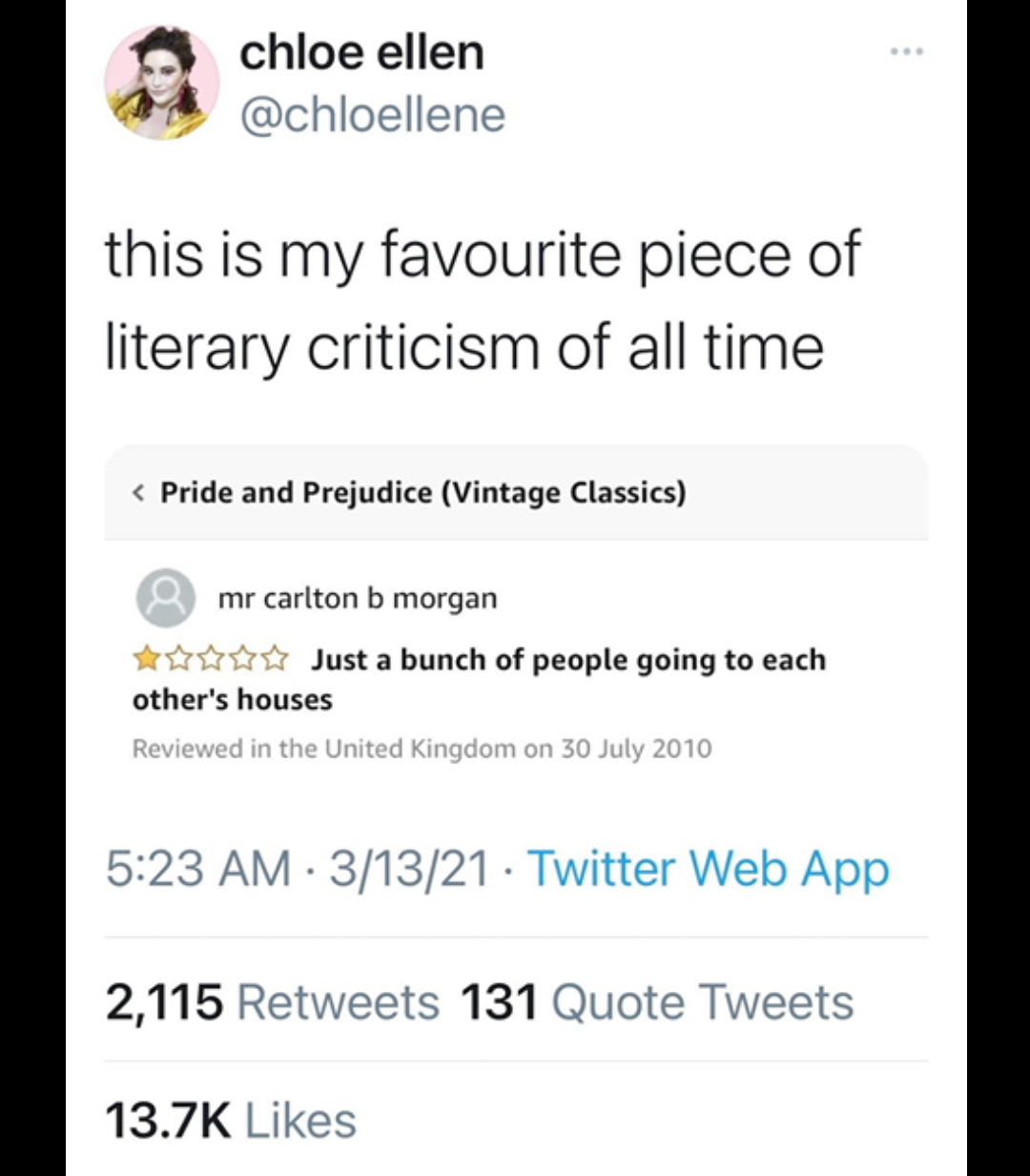This screenshot has height=1176, width=1030.
Task: Click the 3/13/21 tweet date
Action: tap(408, 869)
